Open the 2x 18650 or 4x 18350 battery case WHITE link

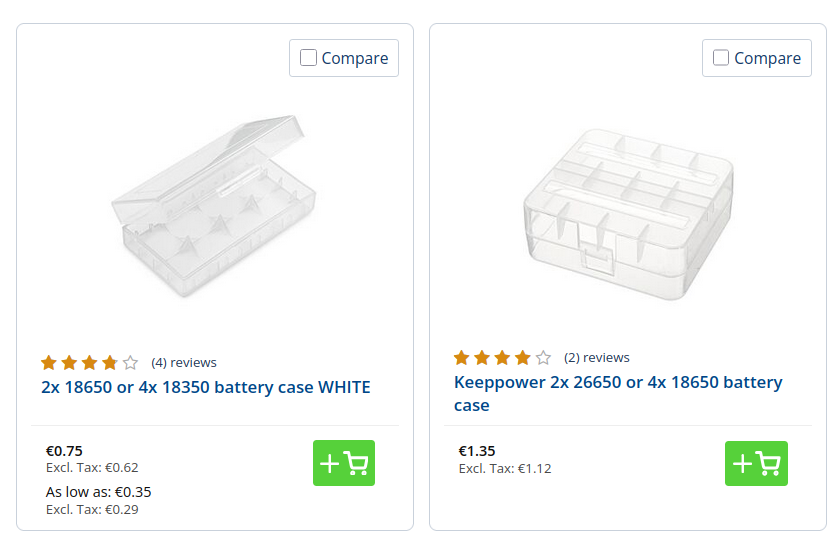pos(206,387)
